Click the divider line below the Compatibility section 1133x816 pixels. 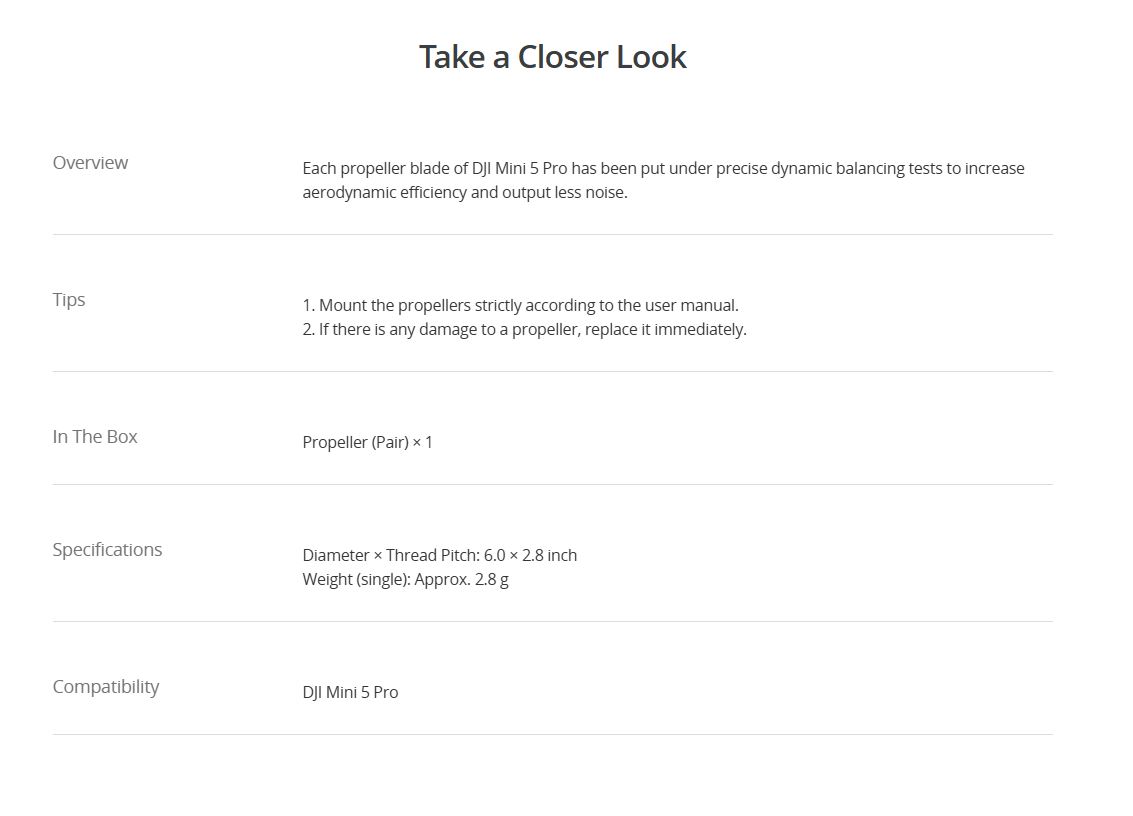(x=552, y=735)
